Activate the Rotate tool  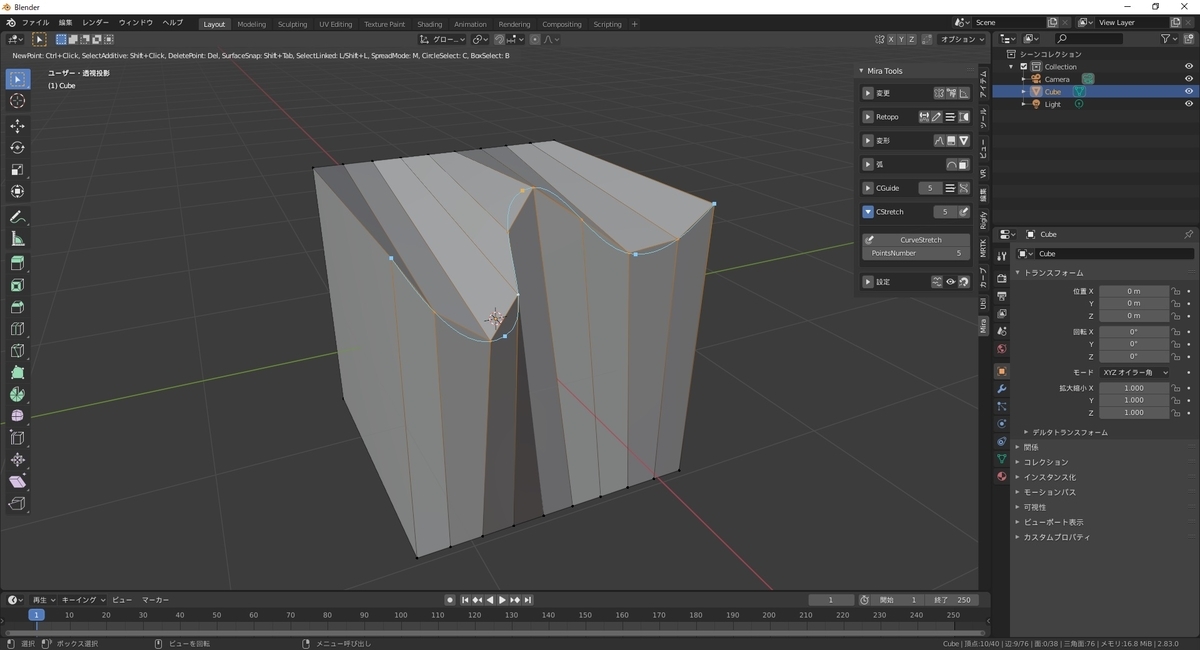click(17, 148)
